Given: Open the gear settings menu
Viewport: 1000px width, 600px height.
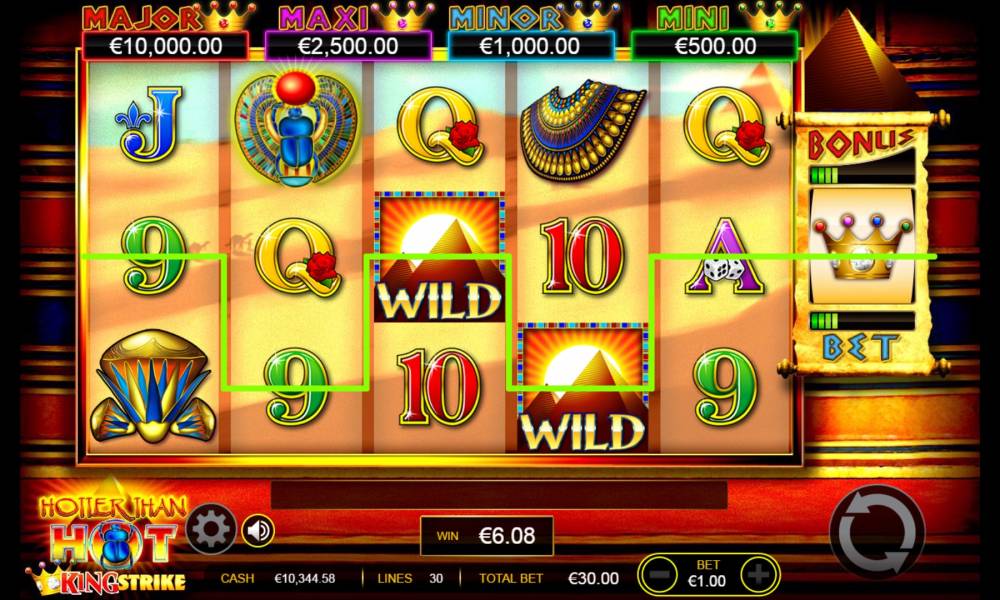Looking at the screenshot, I should click(211, 529).
